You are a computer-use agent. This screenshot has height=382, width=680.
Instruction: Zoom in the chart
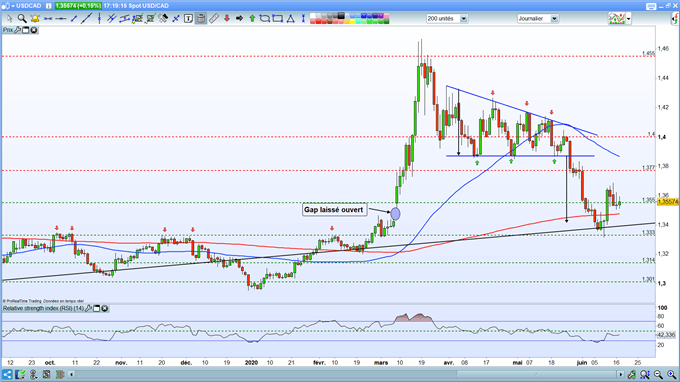click(x=671, y=374)
